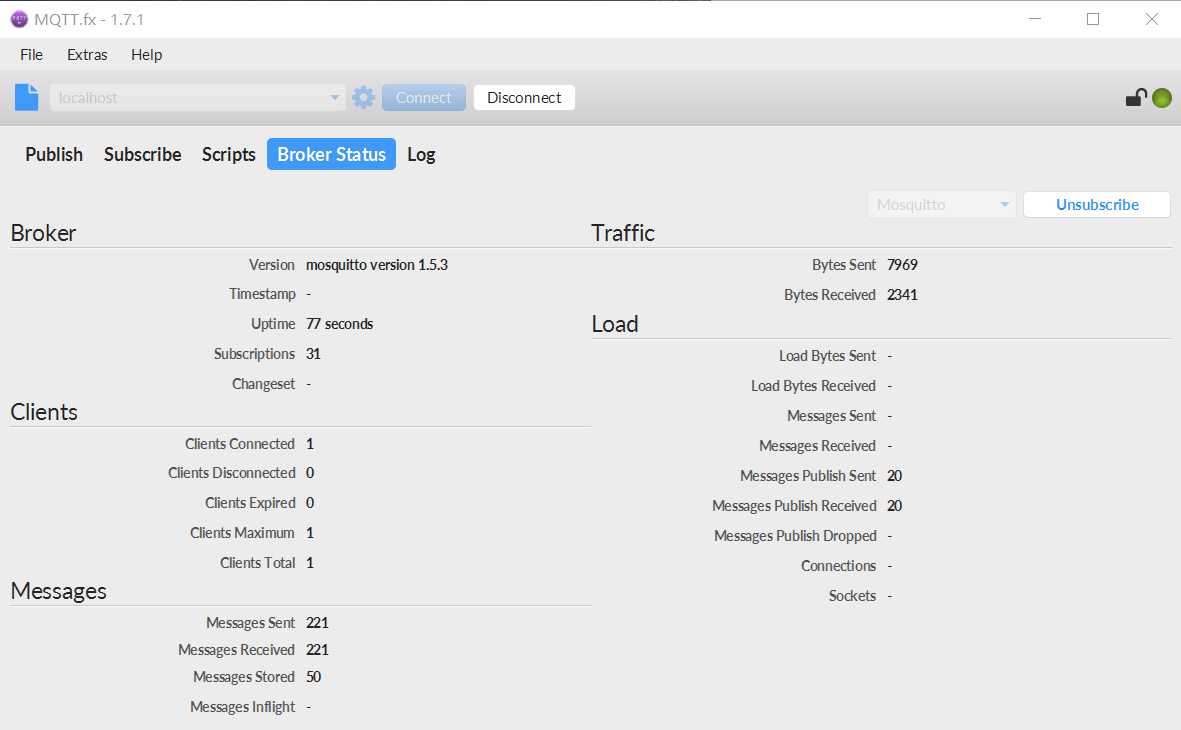Click the 'Load Bytes Sent' label
The width and height of the screenshot is (1181, 730).
click(x=827, y=356)
